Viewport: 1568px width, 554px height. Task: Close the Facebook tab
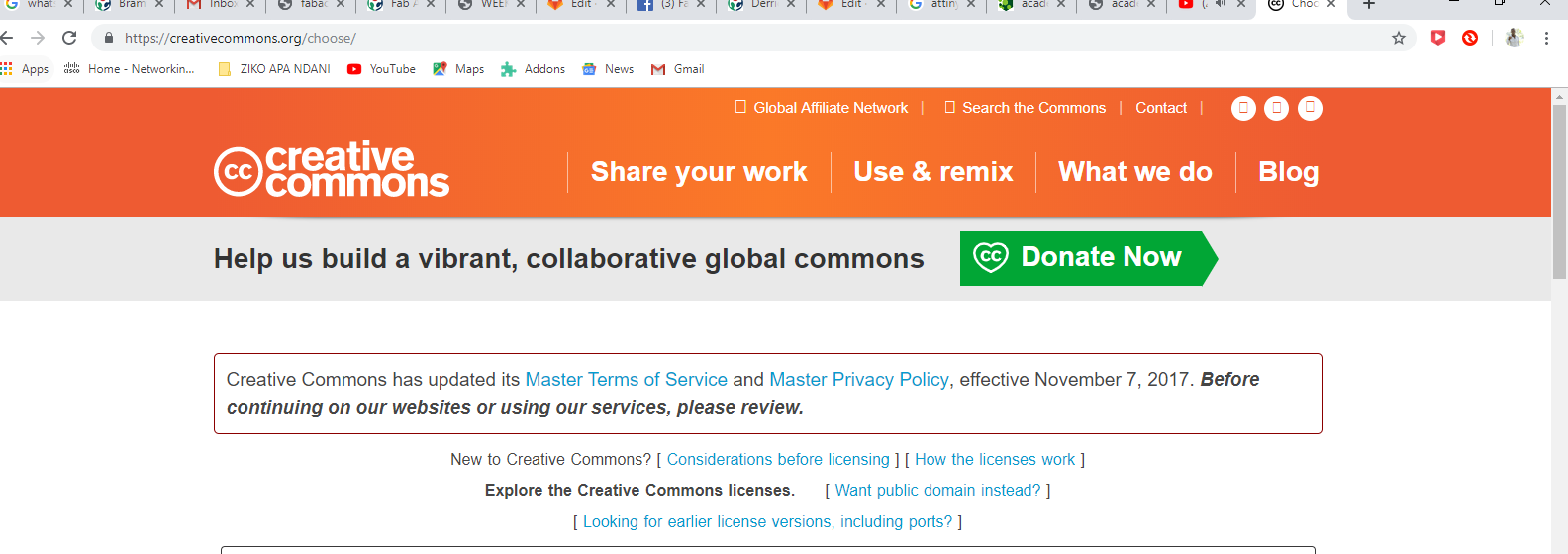point(701,4)
